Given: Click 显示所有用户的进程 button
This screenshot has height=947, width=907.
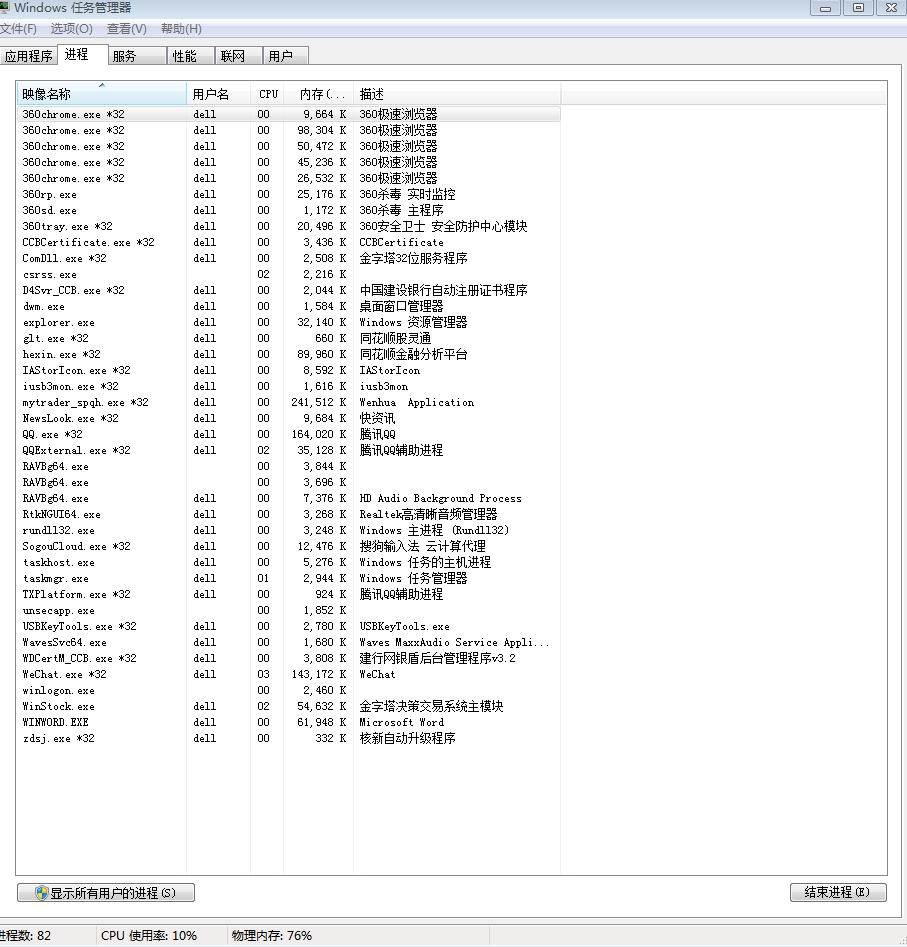Looking at the screenshot, I should [x=106, y=893].
